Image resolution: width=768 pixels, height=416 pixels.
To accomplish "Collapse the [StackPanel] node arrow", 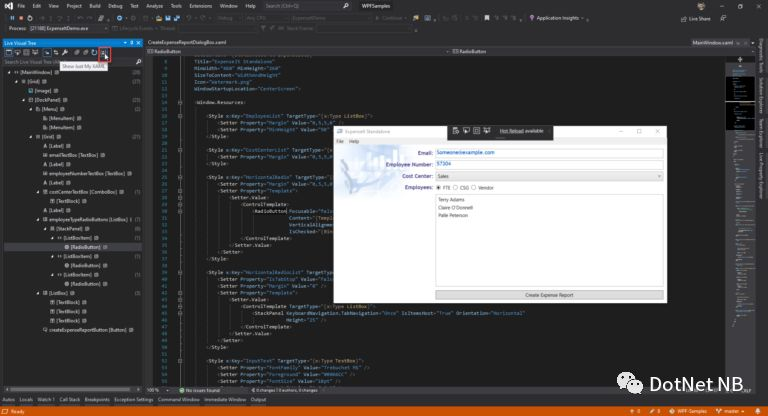I will [46, 229].
